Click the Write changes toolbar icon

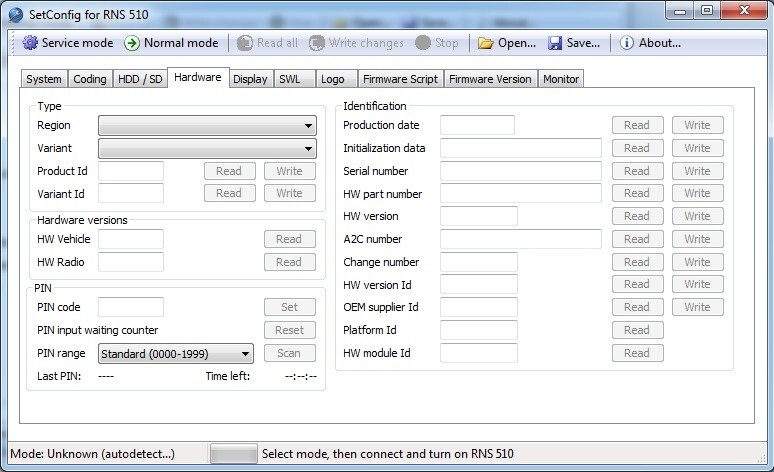[317, 43]
